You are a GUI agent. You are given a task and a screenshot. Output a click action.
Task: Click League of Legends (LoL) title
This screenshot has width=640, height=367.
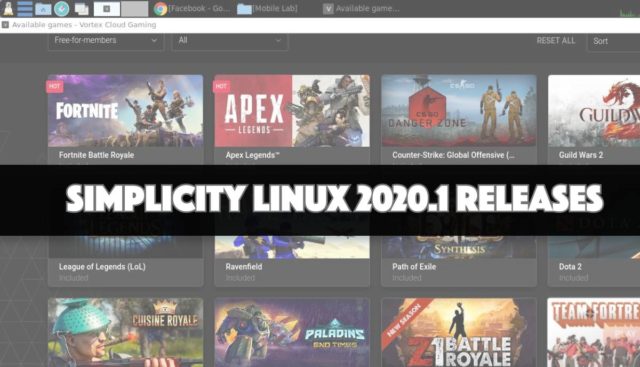tap(102, 267)
